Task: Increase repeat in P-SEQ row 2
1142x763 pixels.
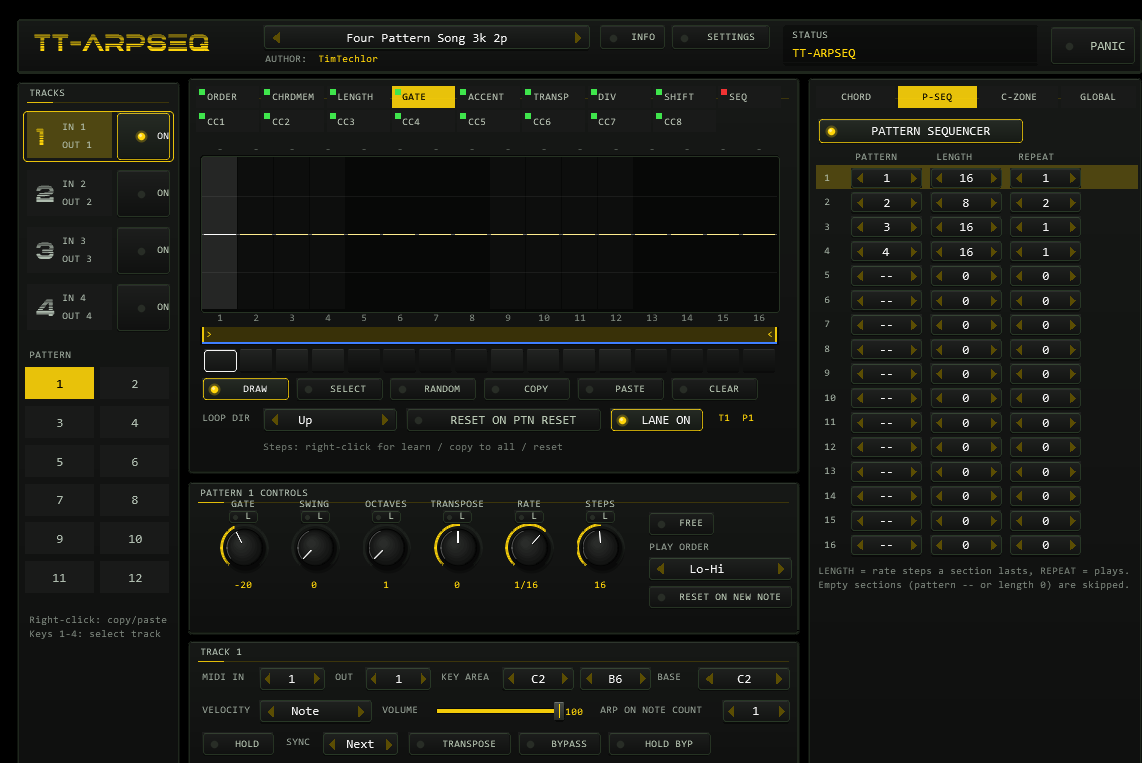Action: click(x=1072, y=203)
